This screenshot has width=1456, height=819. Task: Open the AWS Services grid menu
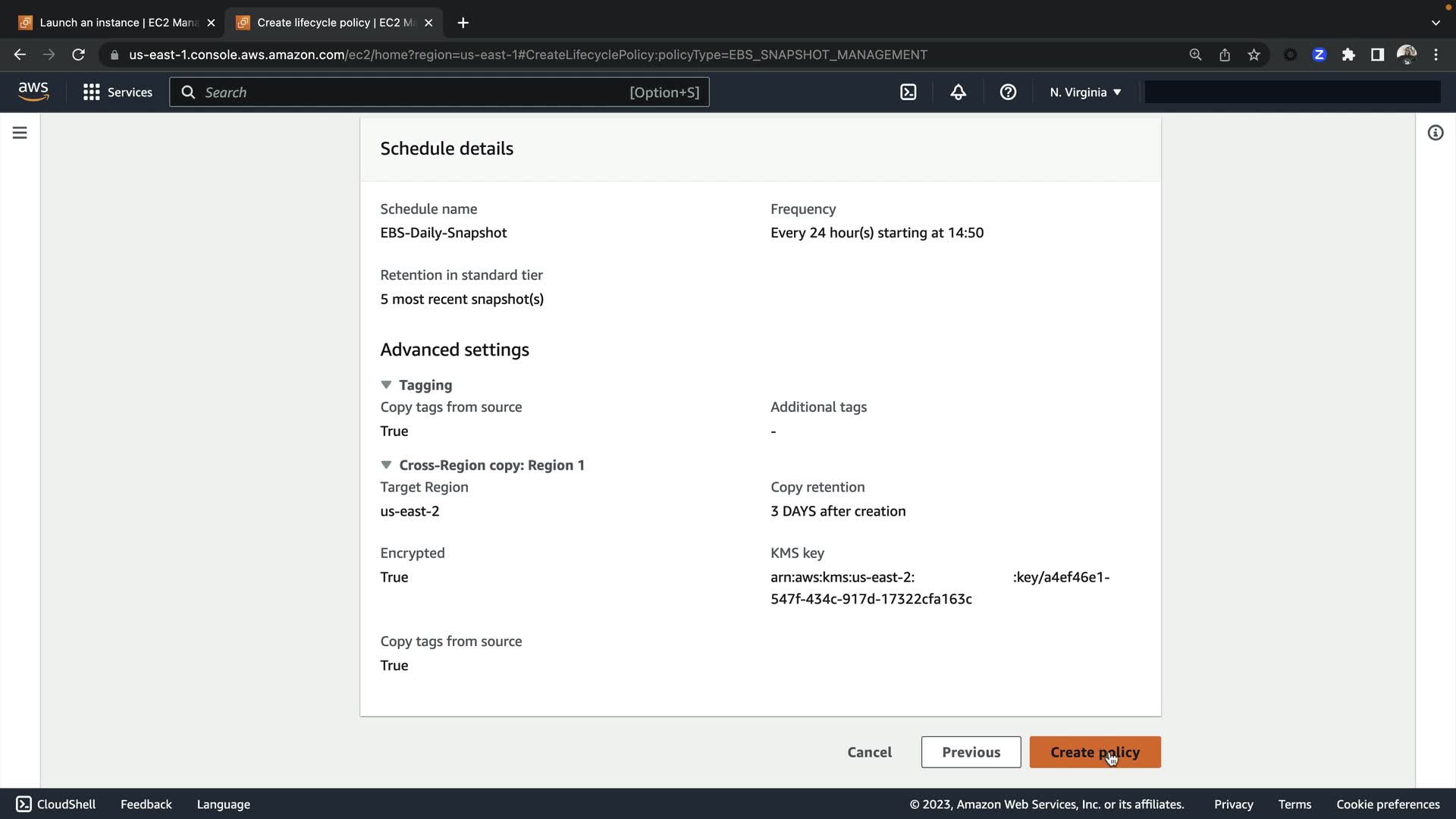117,93
